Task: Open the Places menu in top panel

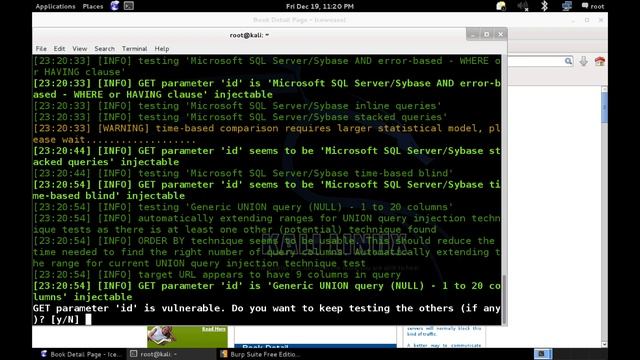Action: pos(93,6)
